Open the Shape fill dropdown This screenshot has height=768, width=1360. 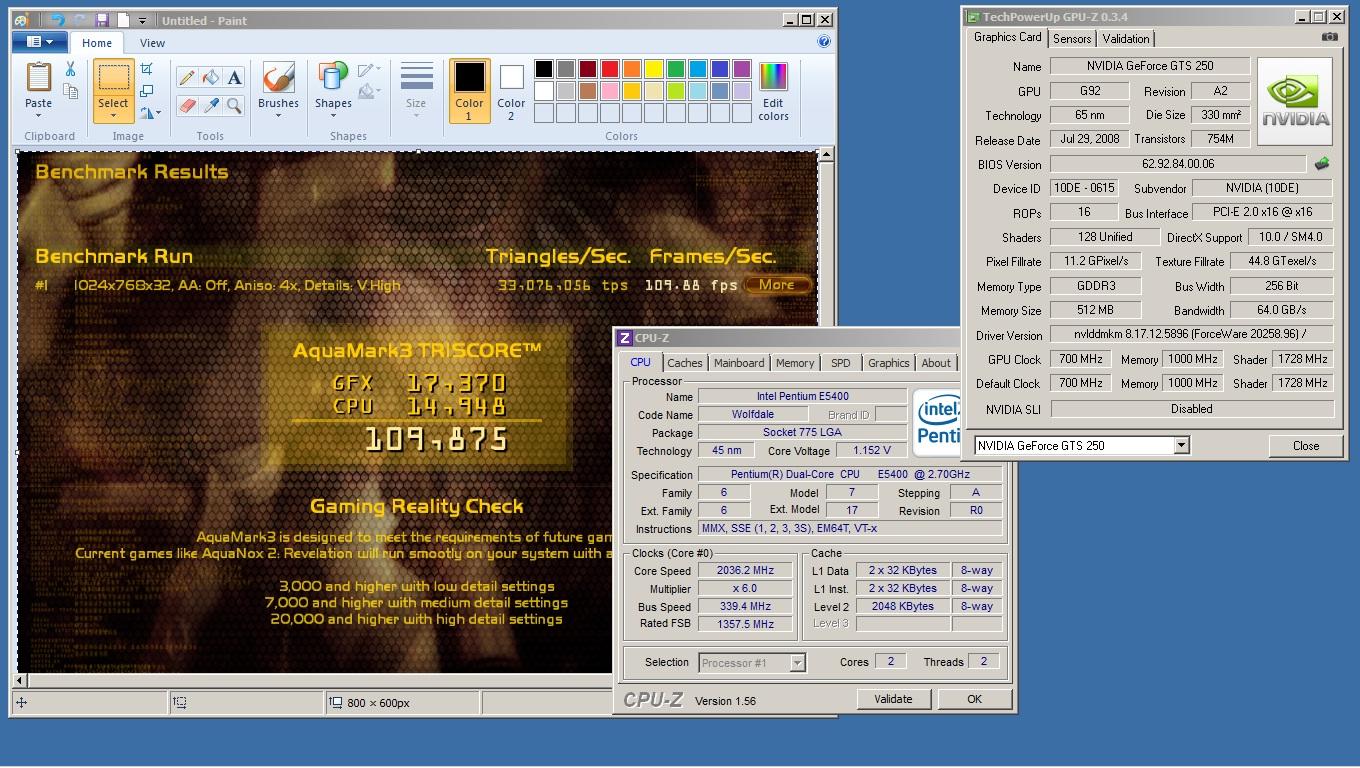click(x=368, y=92)
